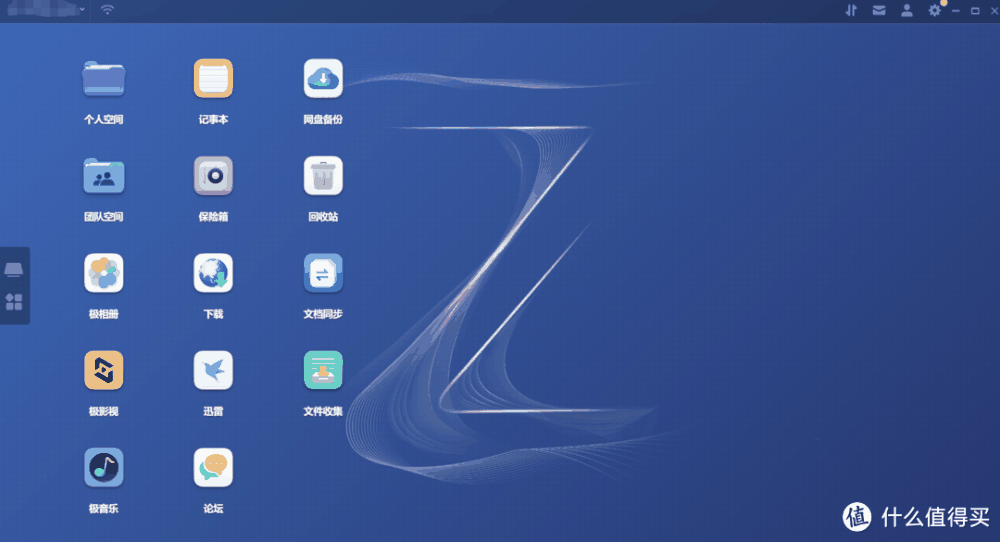
Task: Open the 个人空间 personal space folder
Action: click(x=103, y=79)
